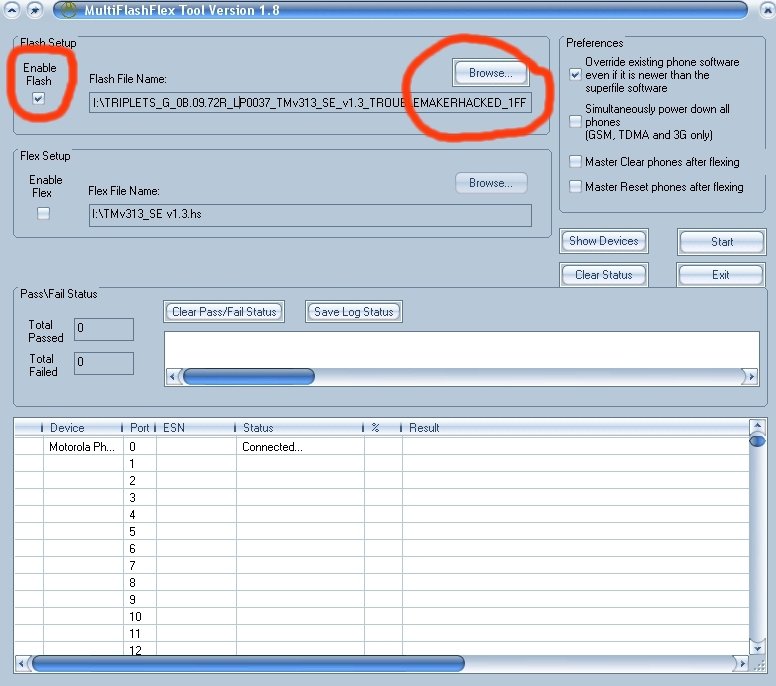Click the Flash File Name input field
Screen dimensions: 776x686
(x=310, y=103)
